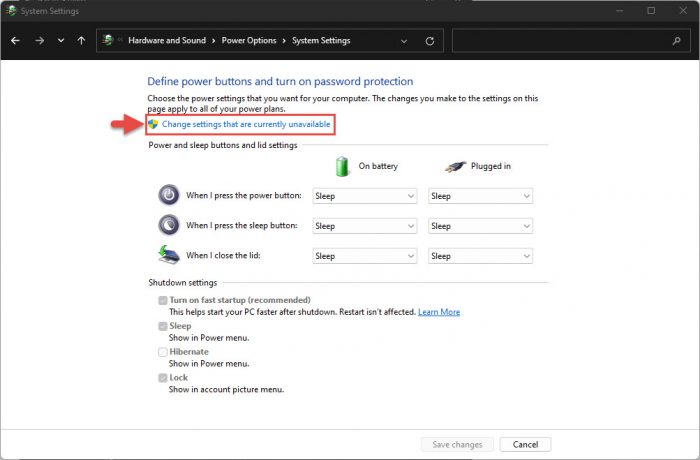Screen dimensions: 700x460
Task: Click the Control Panel icon in the address bar
Action: [108, 40]
